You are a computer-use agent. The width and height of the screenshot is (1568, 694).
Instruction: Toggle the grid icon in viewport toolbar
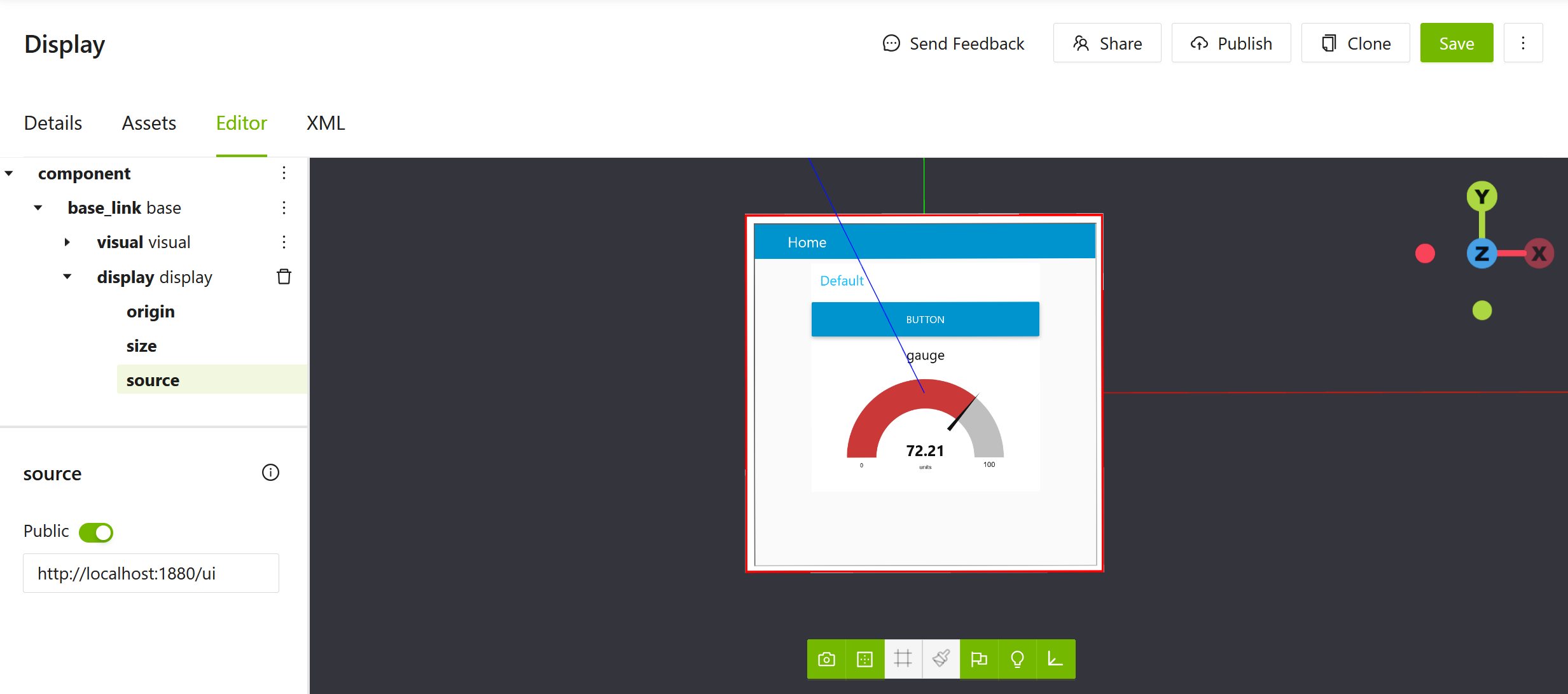point(903,659)
